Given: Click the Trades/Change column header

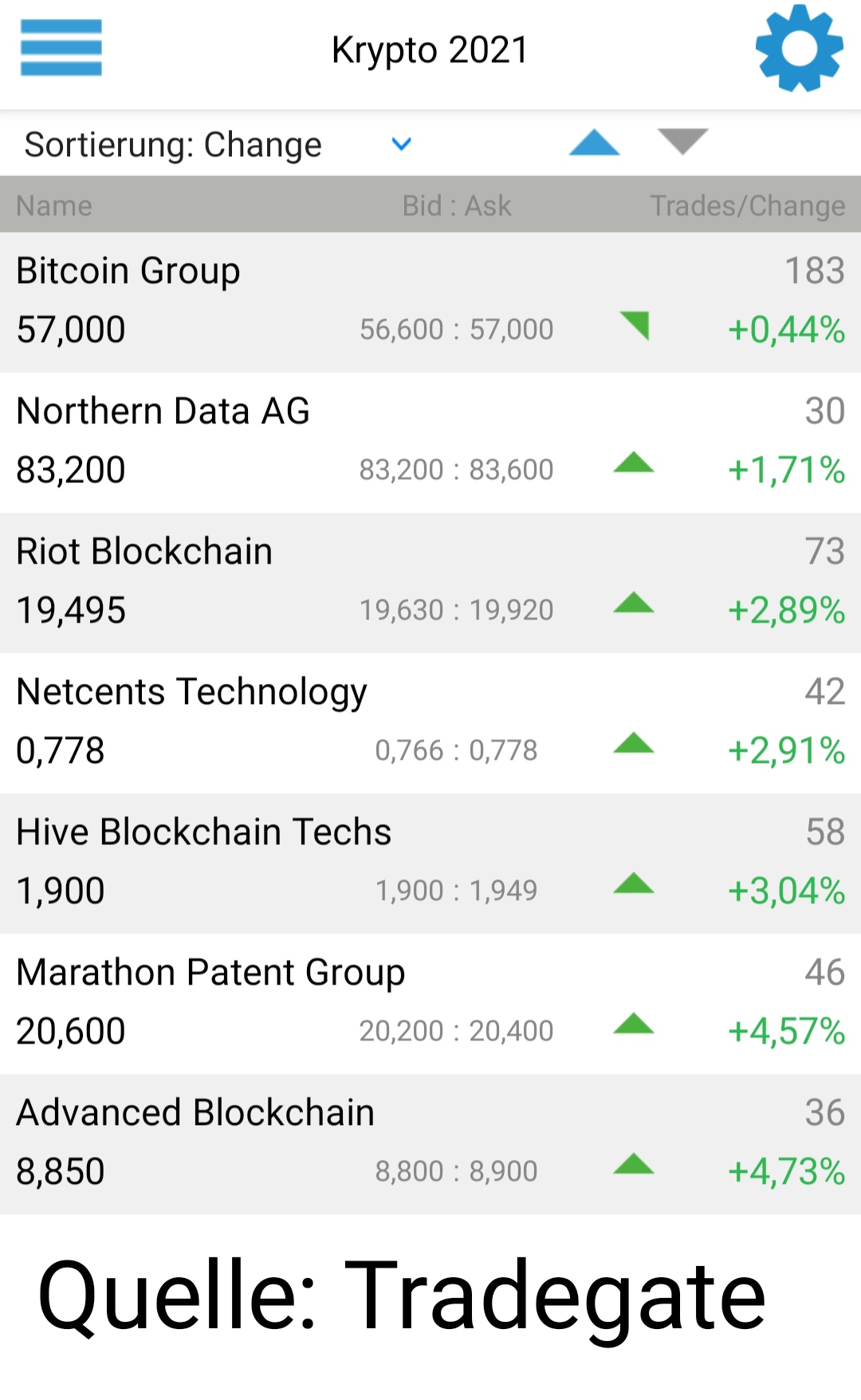Looking at the screenshot, I should 747,206.
